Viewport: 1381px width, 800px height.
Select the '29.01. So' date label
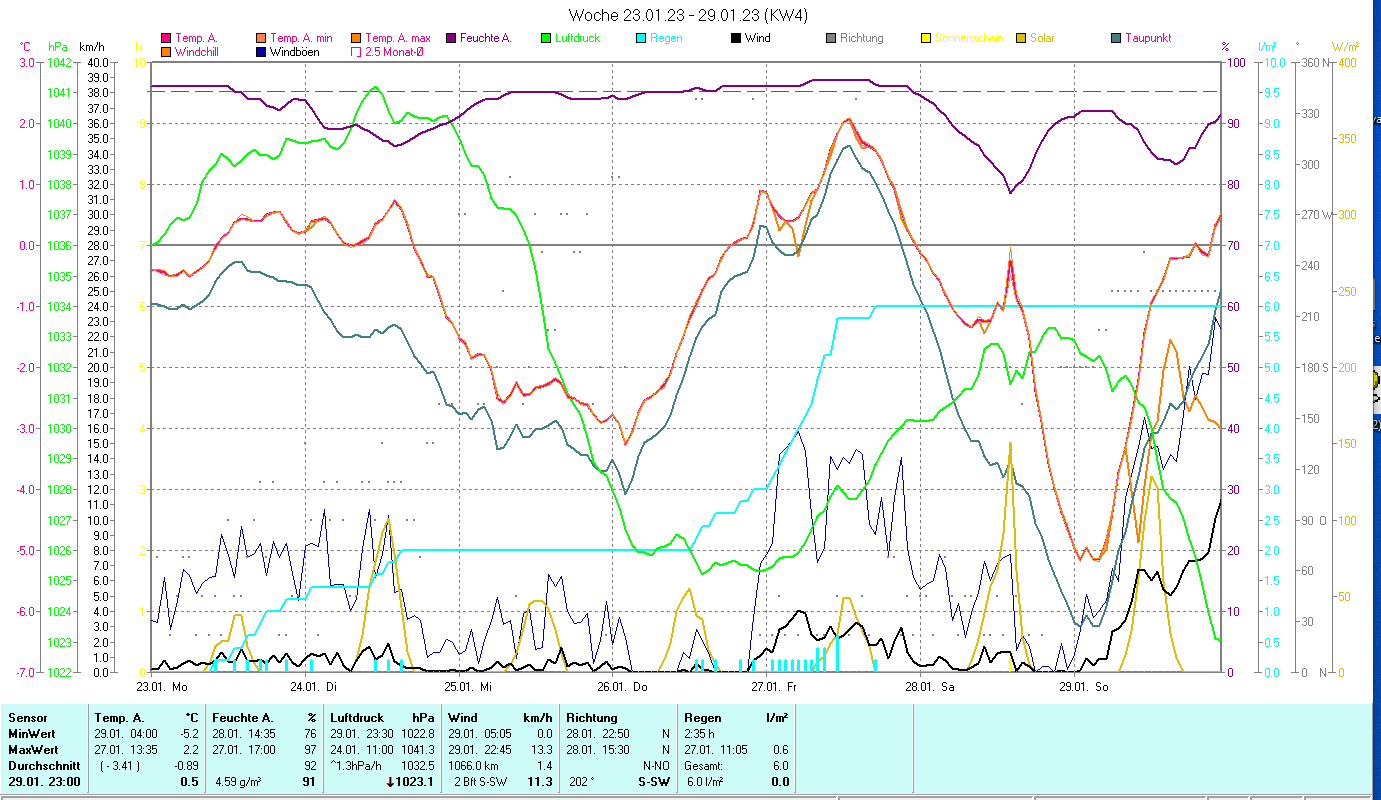point(1084,687)
